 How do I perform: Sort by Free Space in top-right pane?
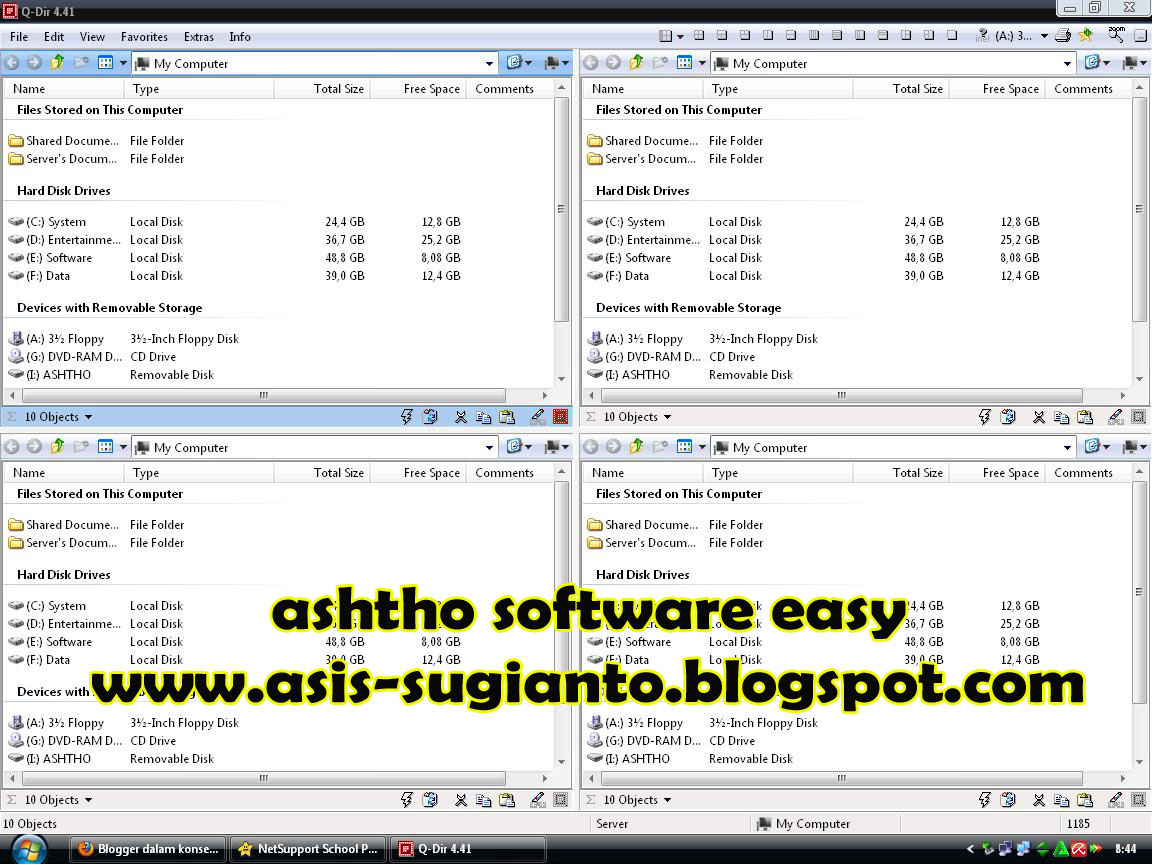pos(997,89)
